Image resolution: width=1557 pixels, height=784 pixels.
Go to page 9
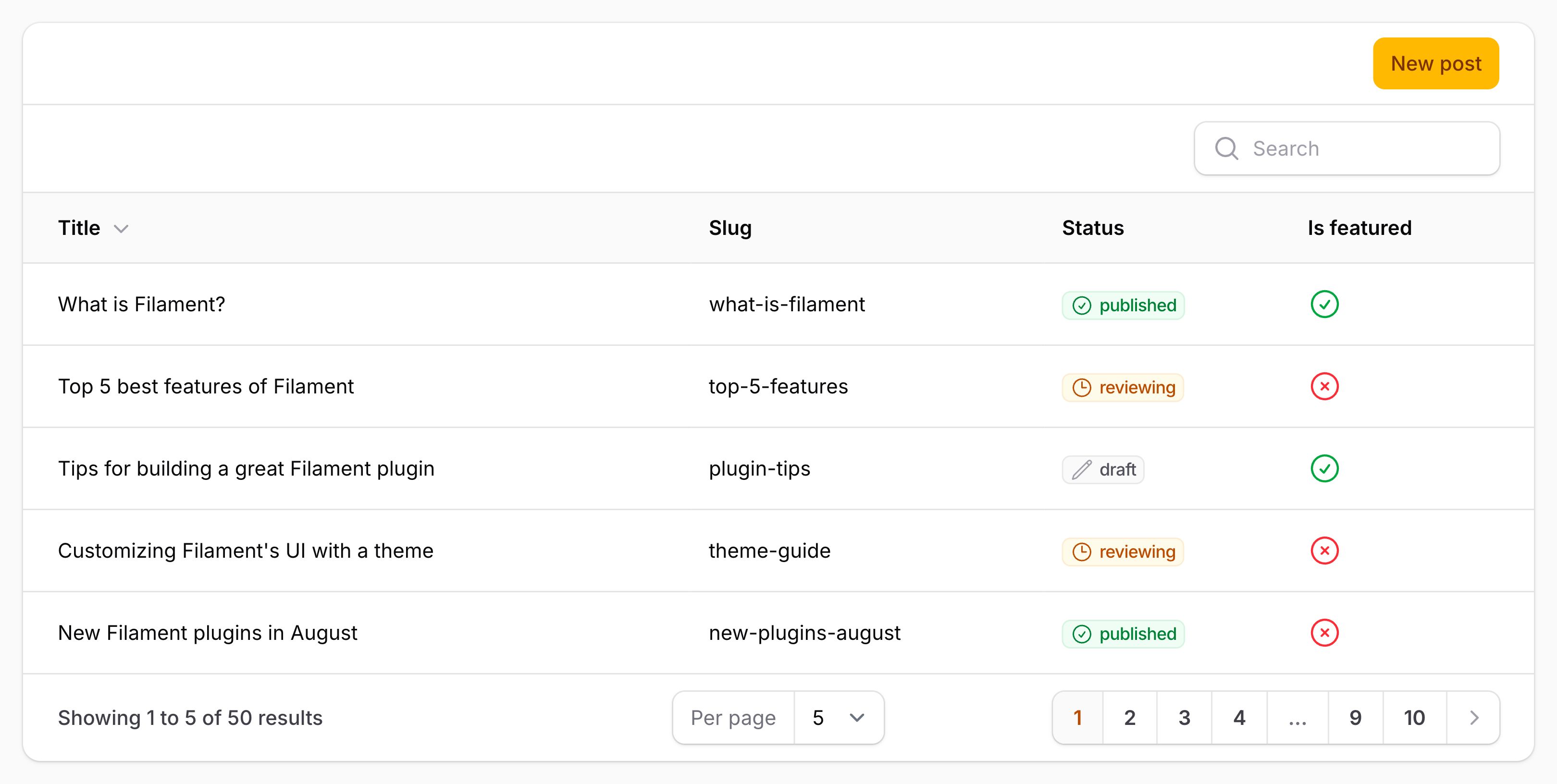1356,718
